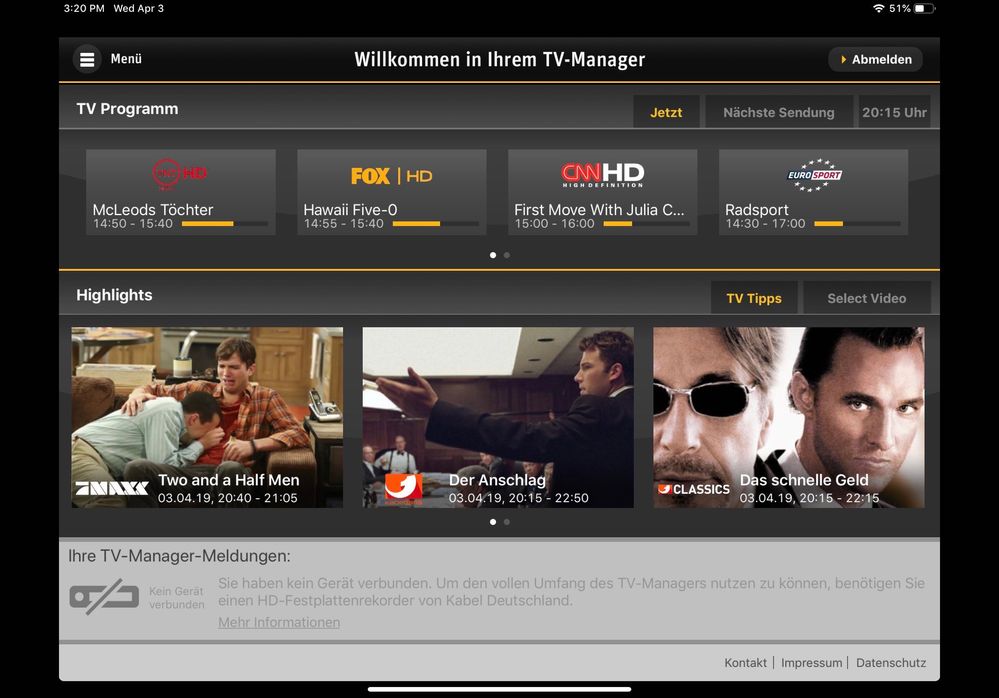Click the Highlights heading
The width and height of the screenshot is (999, 698).
pyautogui.click(x=114, y=295)
